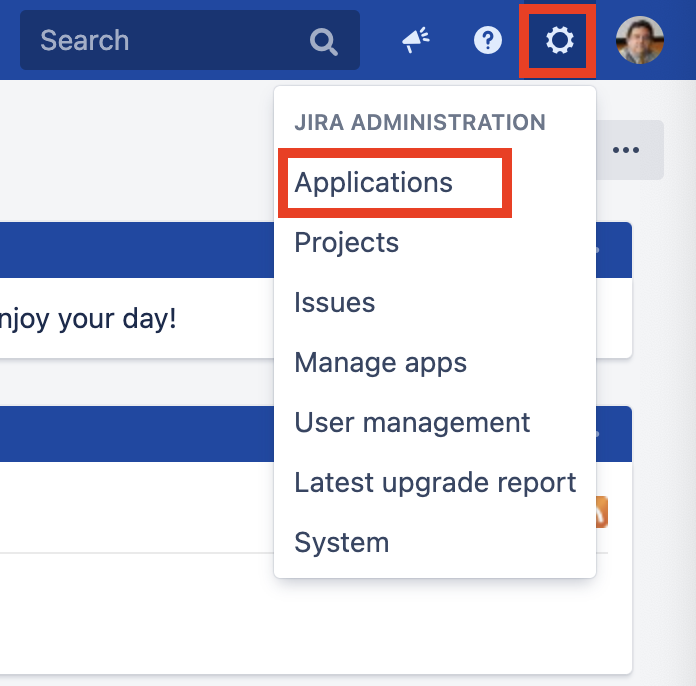Open the Help question mark icon
The width and height of the screenshot is (696, 686).
488,40
